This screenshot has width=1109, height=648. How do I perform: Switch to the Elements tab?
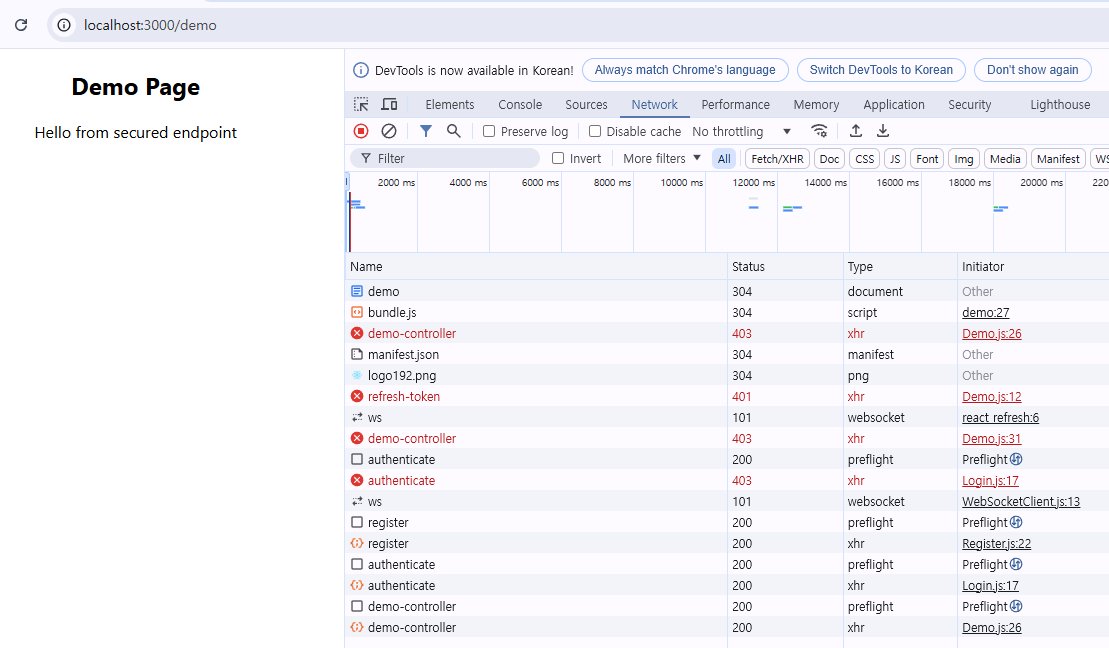click(x=450, y=104)
